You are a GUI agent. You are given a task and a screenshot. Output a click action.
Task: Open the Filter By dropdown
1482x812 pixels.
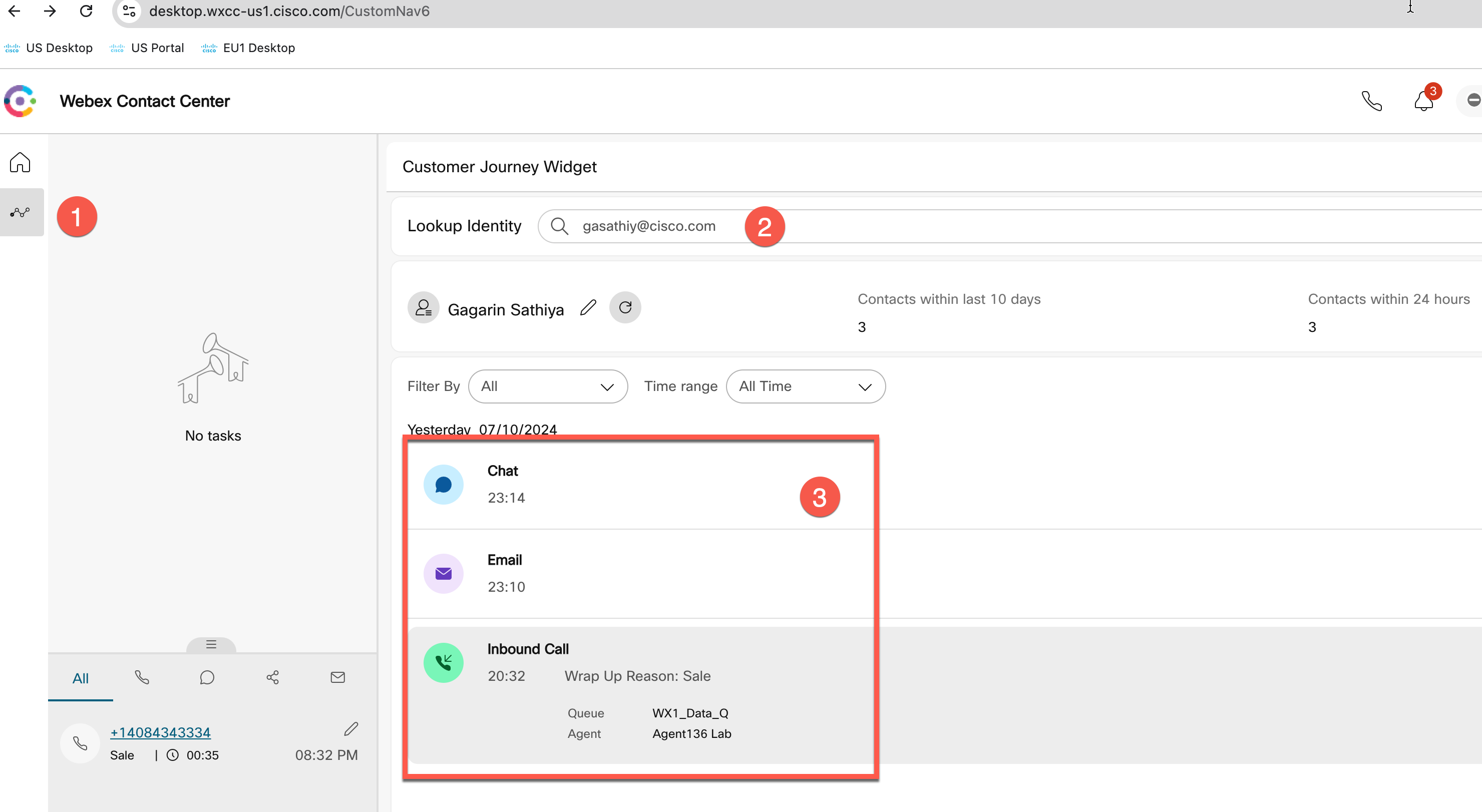tap(547, 386)
